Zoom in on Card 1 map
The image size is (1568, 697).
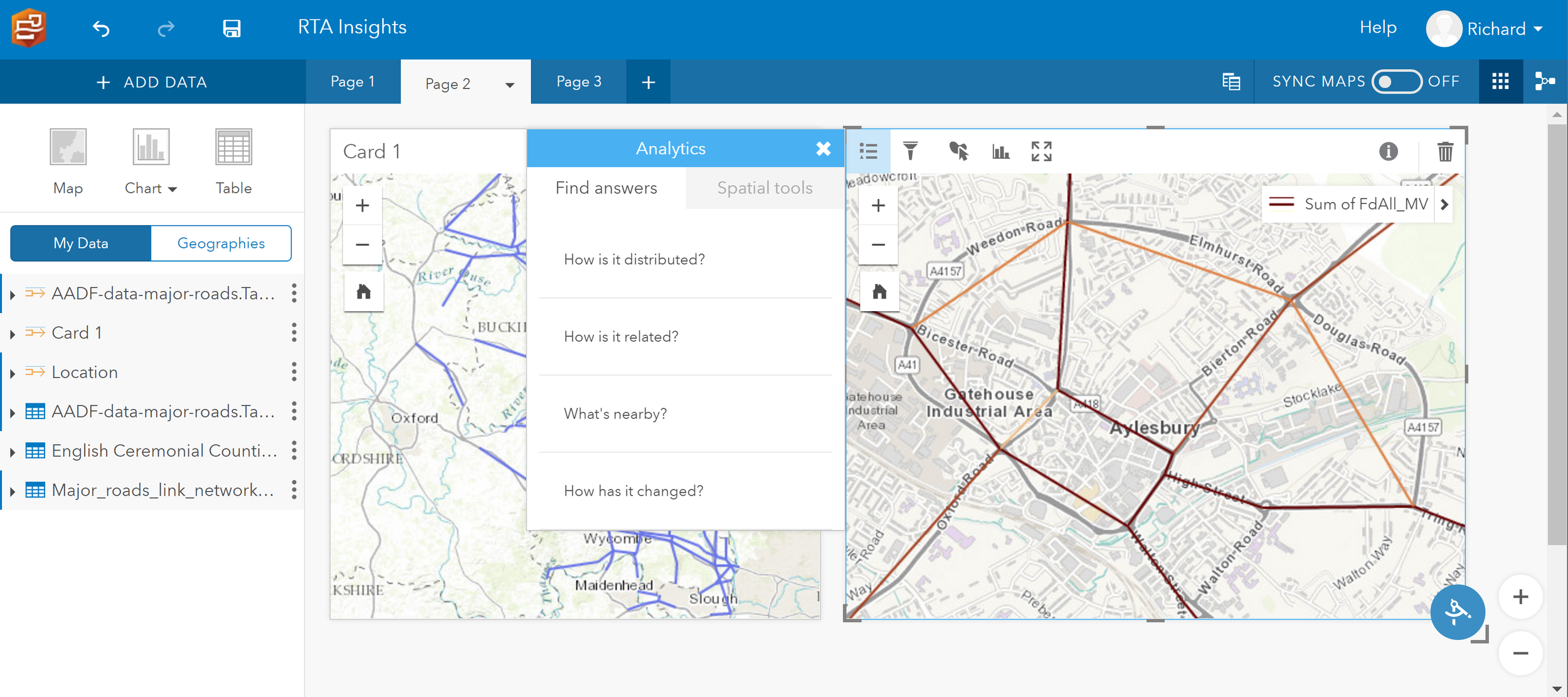(363, 205)
